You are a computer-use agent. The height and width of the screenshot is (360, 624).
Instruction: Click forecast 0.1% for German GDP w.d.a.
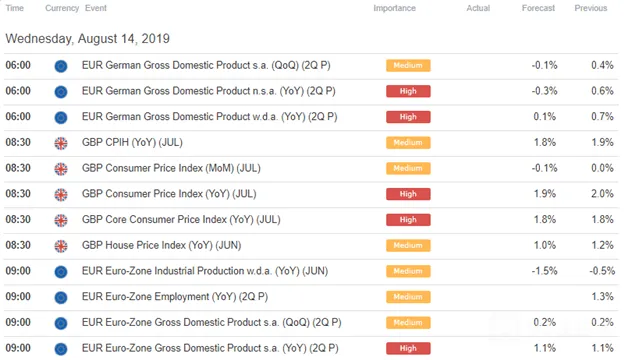click(x=545, y=117)
